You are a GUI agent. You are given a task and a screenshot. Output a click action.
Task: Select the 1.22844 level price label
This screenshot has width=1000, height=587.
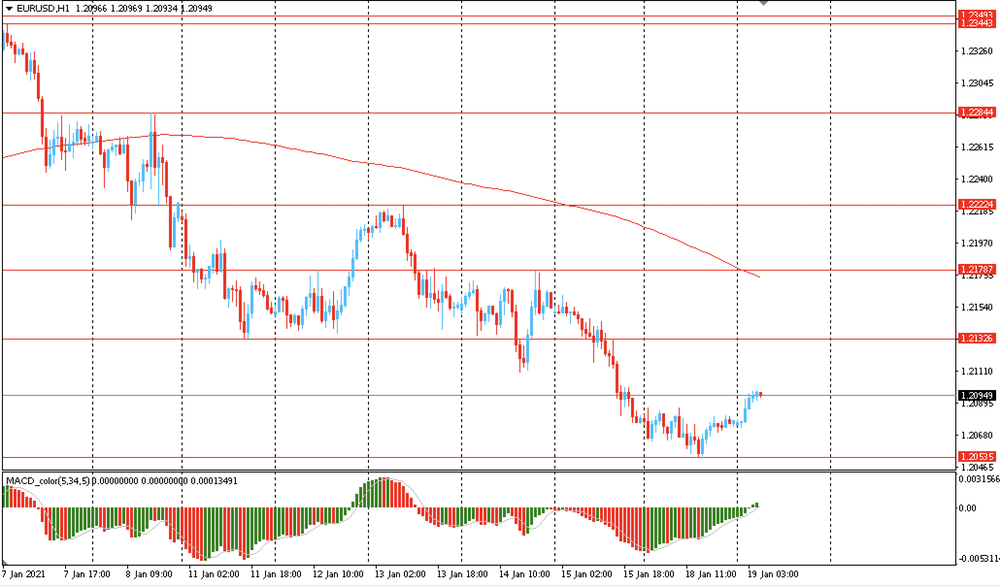pos(977,112)
